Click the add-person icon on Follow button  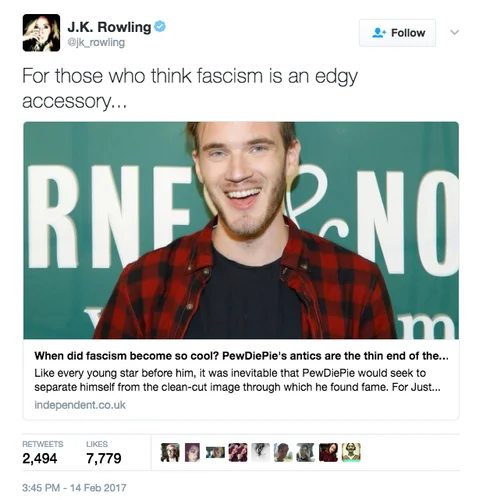(x=379, y=33)
